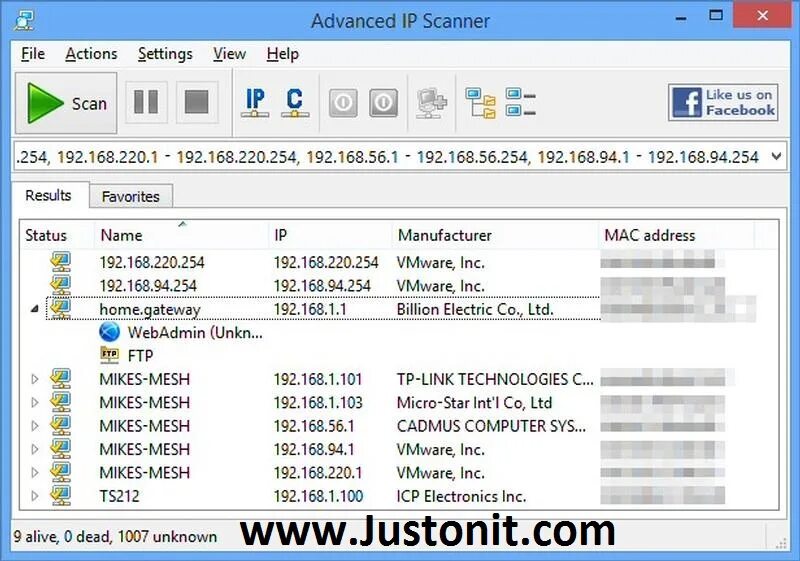Select the TS212 device name
800x561 pixels.
[119, 496]
